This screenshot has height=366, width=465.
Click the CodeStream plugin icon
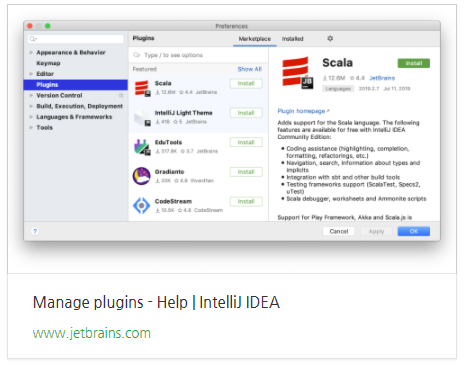[142, 205]
